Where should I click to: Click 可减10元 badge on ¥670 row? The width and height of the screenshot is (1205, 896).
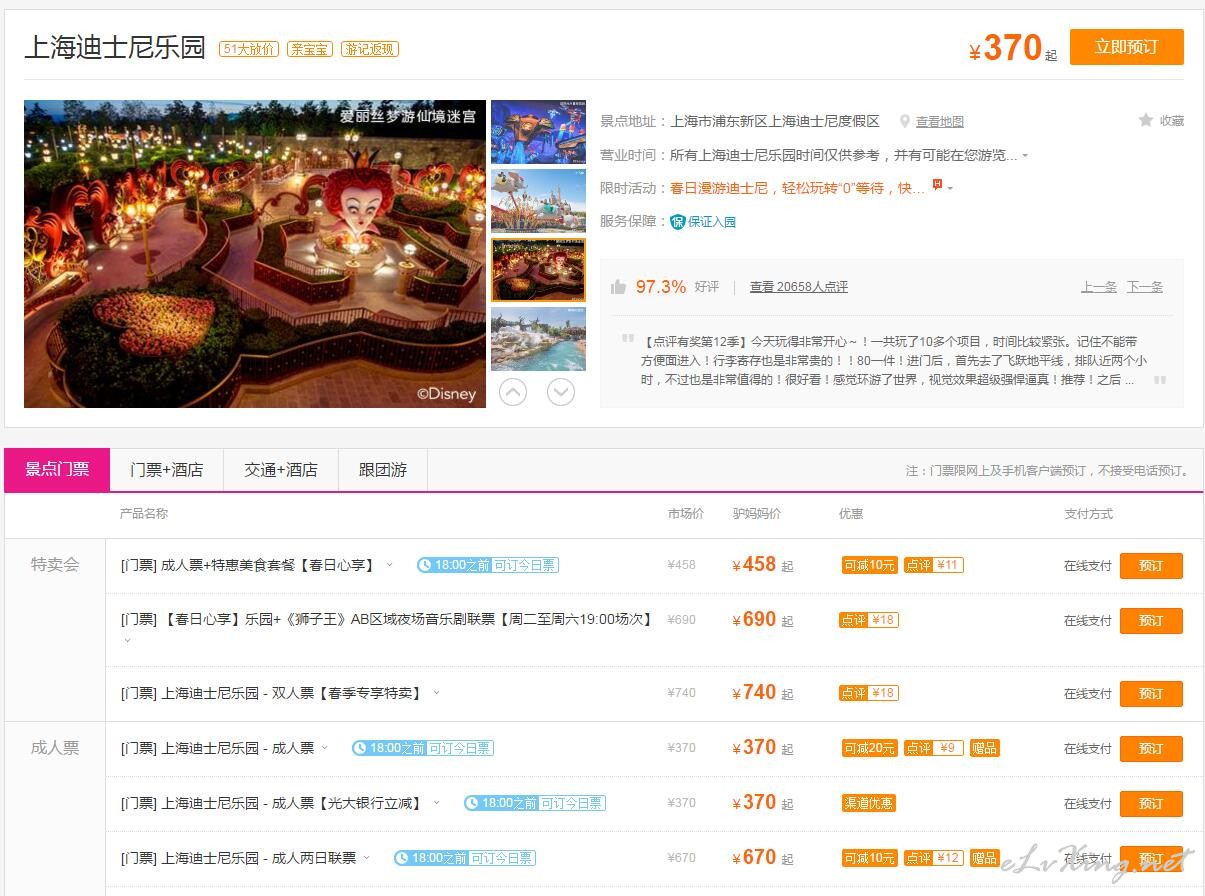coord(869,858)
